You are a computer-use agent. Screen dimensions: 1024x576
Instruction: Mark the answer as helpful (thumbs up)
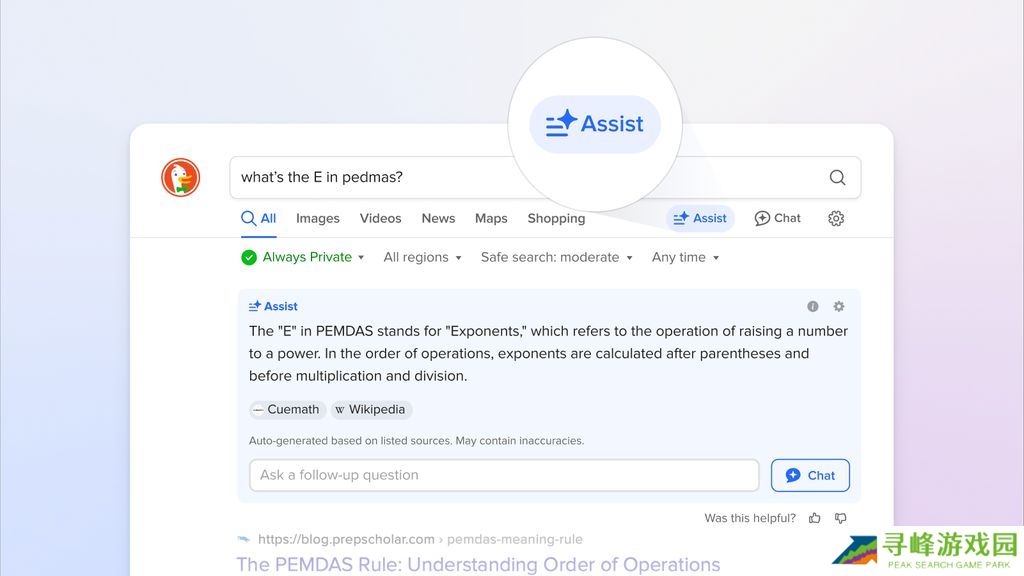pos(815,518)
